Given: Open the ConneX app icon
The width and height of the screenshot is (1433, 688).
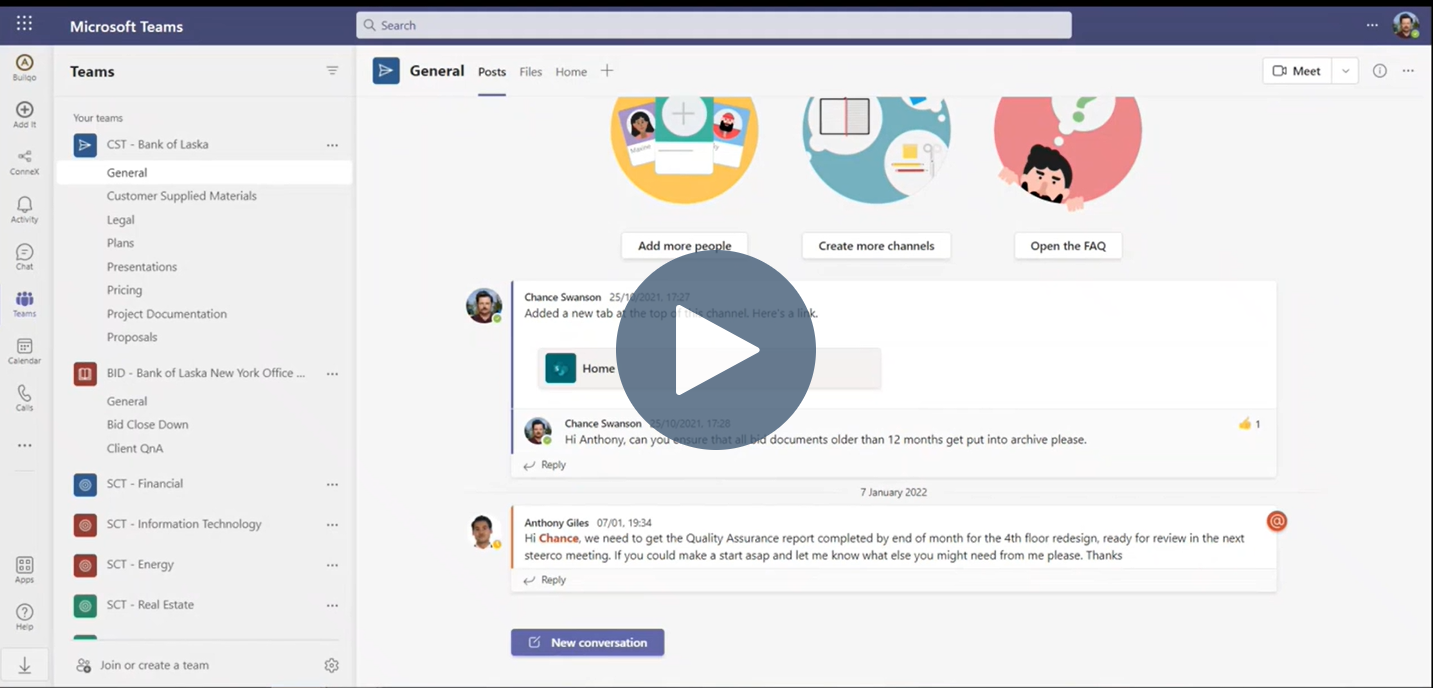Looking at the screenshot, I should click(25, 161).
